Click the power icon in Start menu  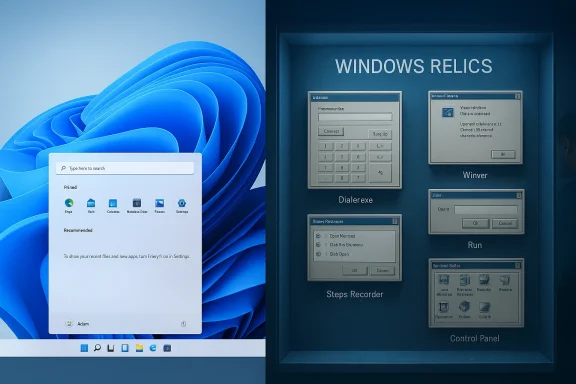coord(183,324)
